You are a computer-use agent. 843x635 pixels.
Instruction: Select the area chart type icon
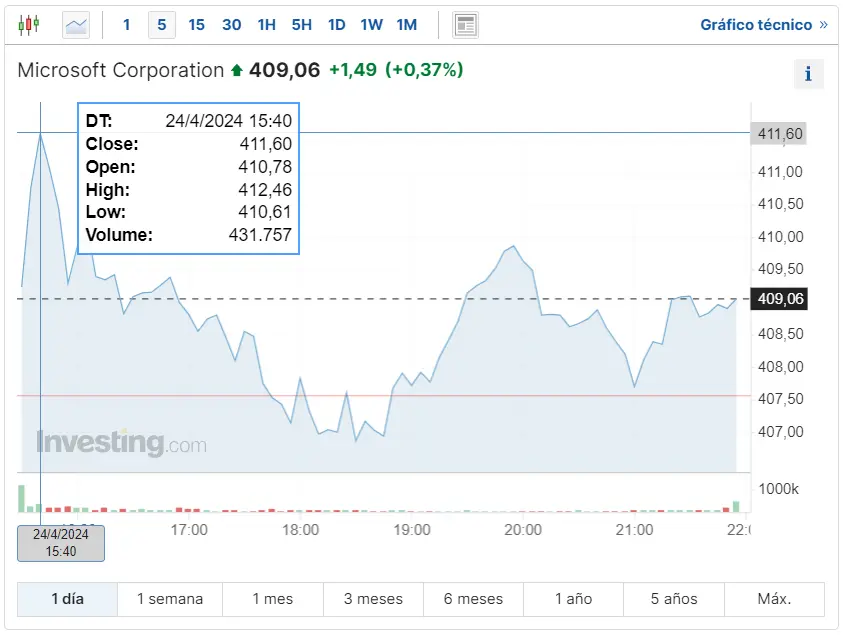(76, 25)
